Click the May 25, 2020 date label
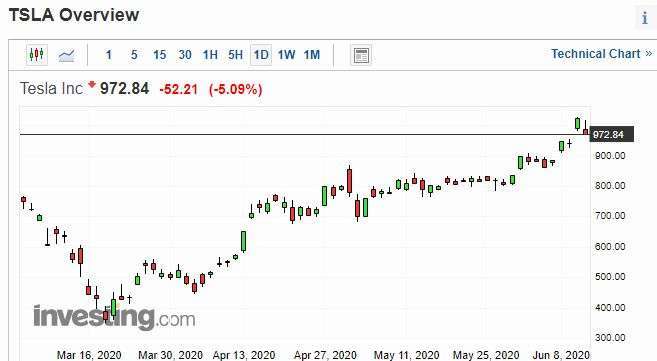Image resolution: width=657 pixels, height=361 pixels. click(486, 355)
